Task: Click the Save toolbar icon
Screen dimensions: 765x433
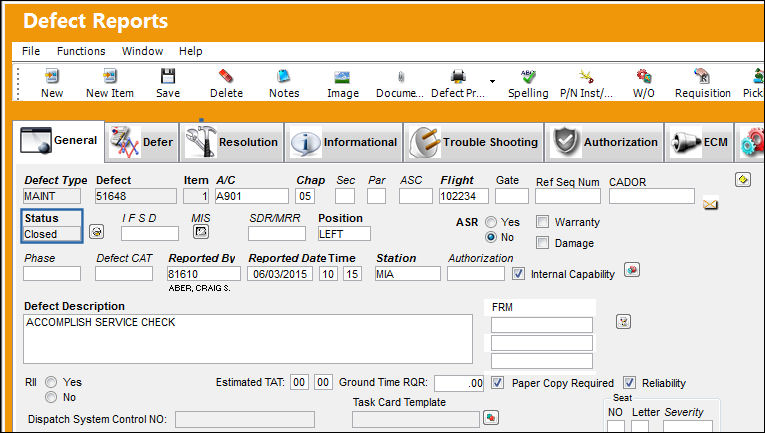Action: click(x=168, y=77)
